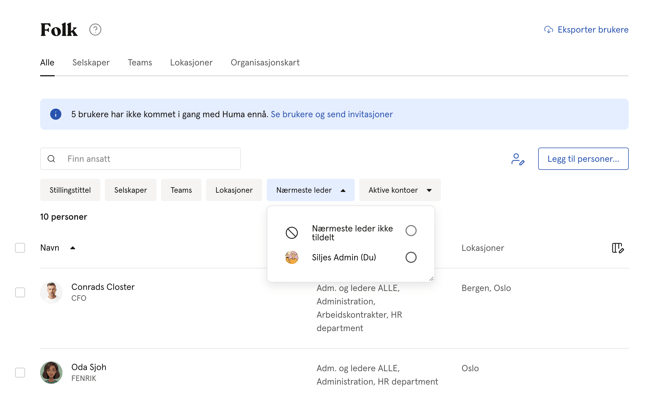Tick the checkbox for Conrads Closter
Screen dimensions: 670x401
[20, 292]
